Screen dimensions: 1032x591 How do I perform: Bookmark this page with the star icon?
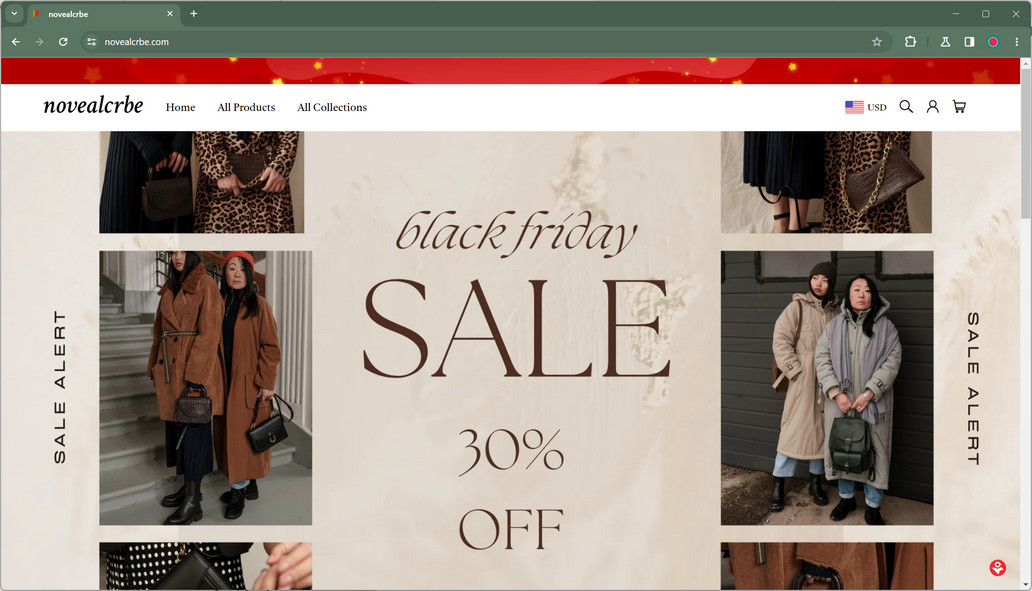[x=877, y=41]
